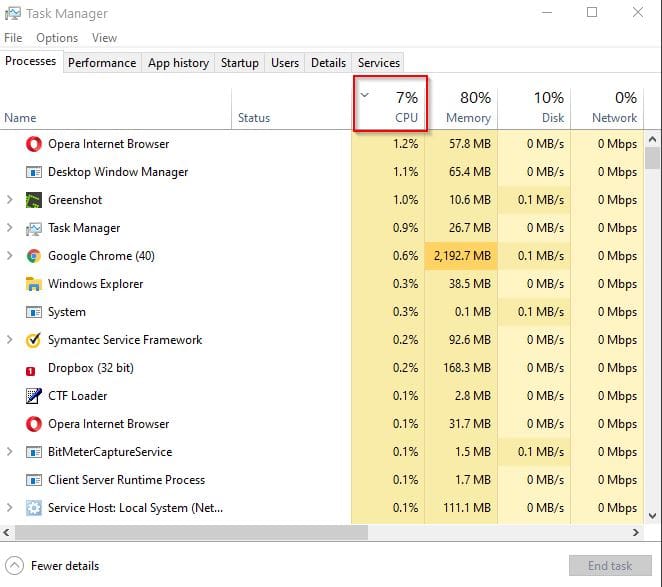Click the first Opera Internet Browser icon (1.2% CPU)
The width and height of the screenshot is (662, 587).
(34, 144)
